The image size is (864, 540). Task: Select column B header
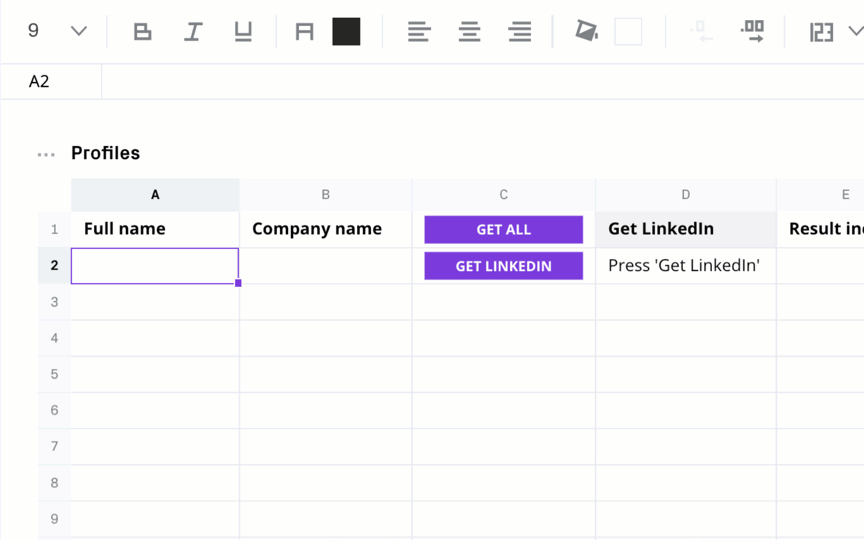tap(326, 195)
